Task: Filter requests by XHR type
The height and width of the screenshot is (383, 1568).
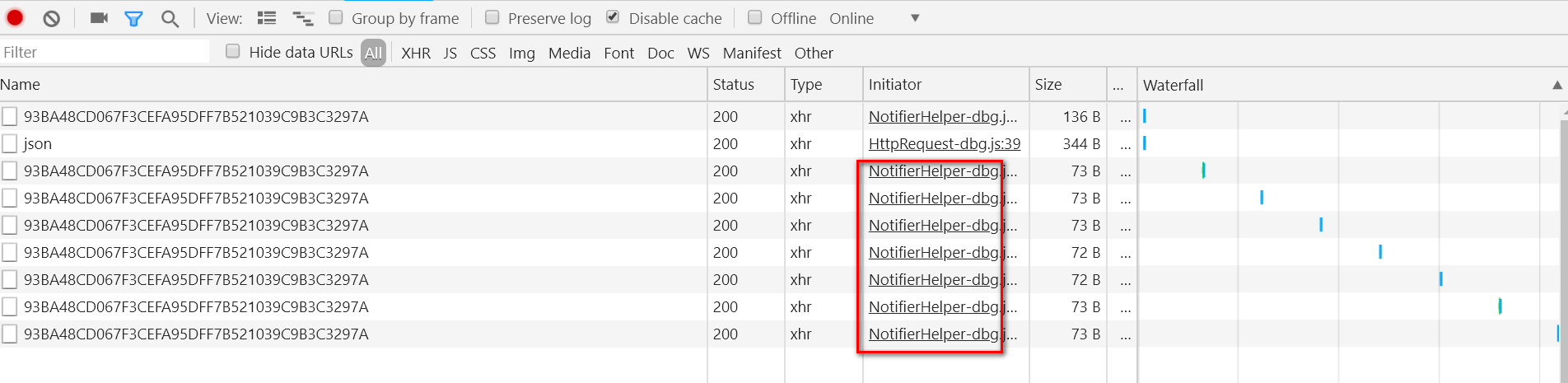Action: pos(416,53)
